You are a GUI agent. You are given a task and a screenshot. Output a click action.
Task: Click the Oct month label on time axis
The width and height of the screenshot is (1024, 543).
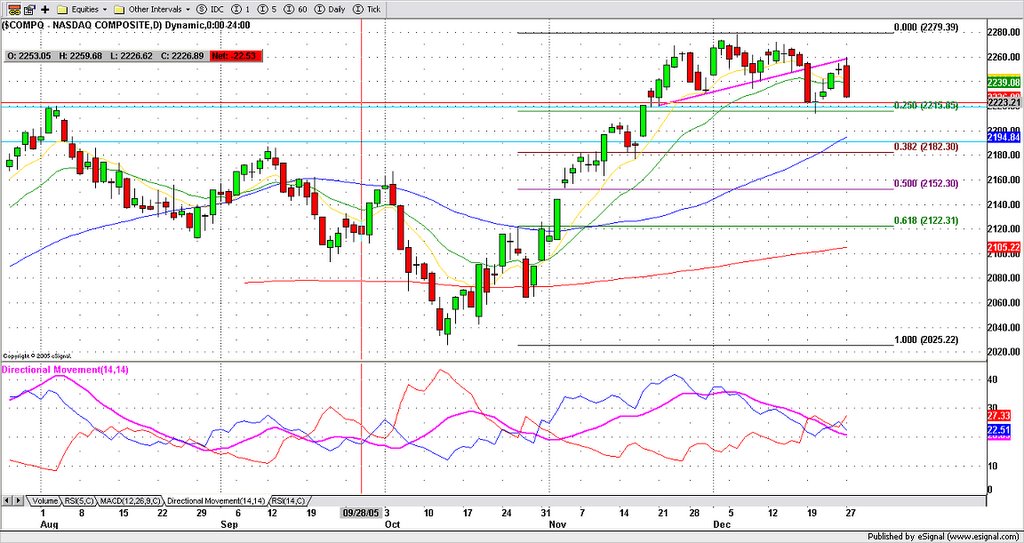coord(392,524)
